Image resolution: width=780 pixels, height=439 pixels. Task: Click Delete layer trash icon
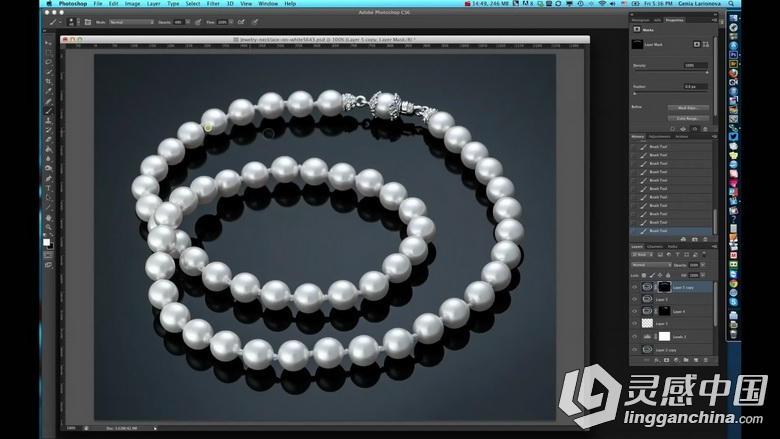pos(705,360)
